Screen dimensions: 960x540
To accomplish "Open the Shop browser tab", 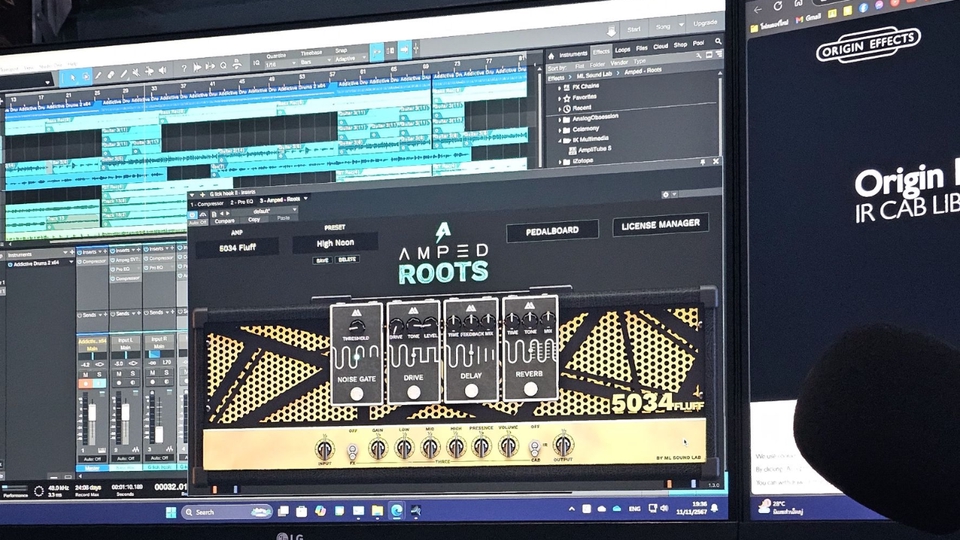I will pos(680,45).
